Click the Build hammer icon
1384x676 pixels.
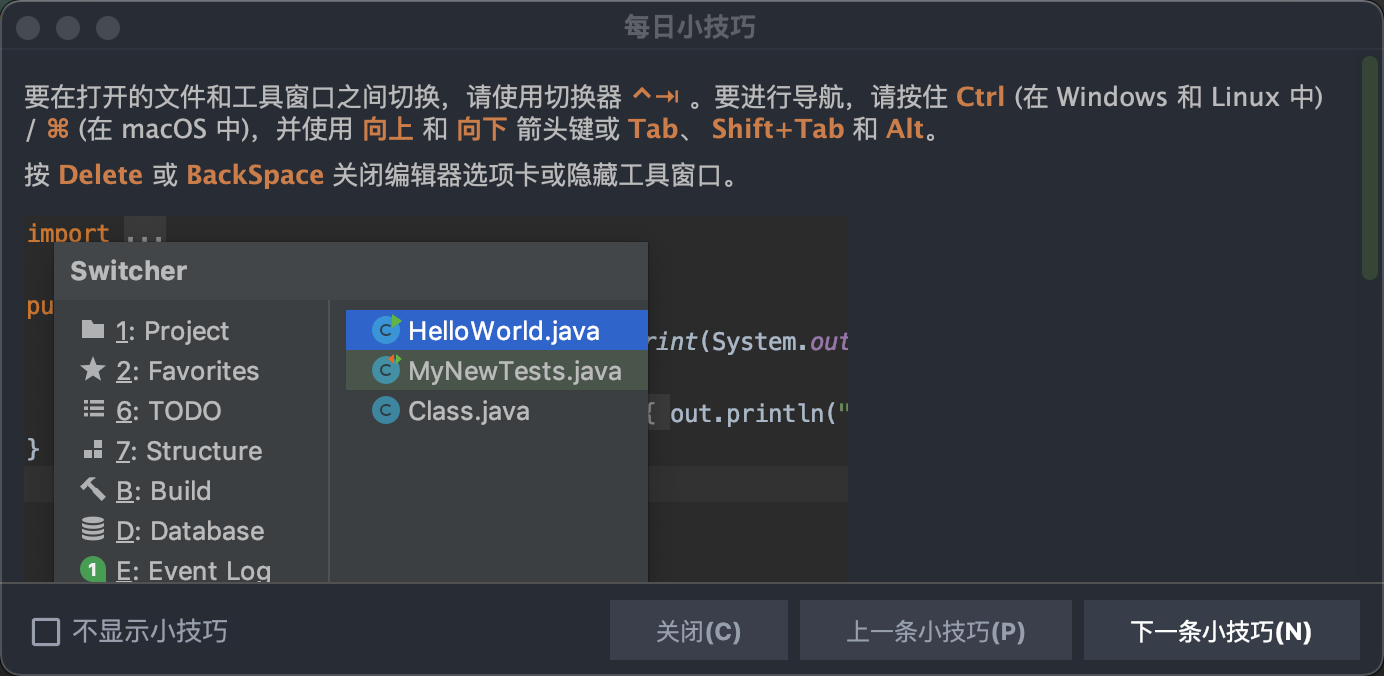point(93,489)
